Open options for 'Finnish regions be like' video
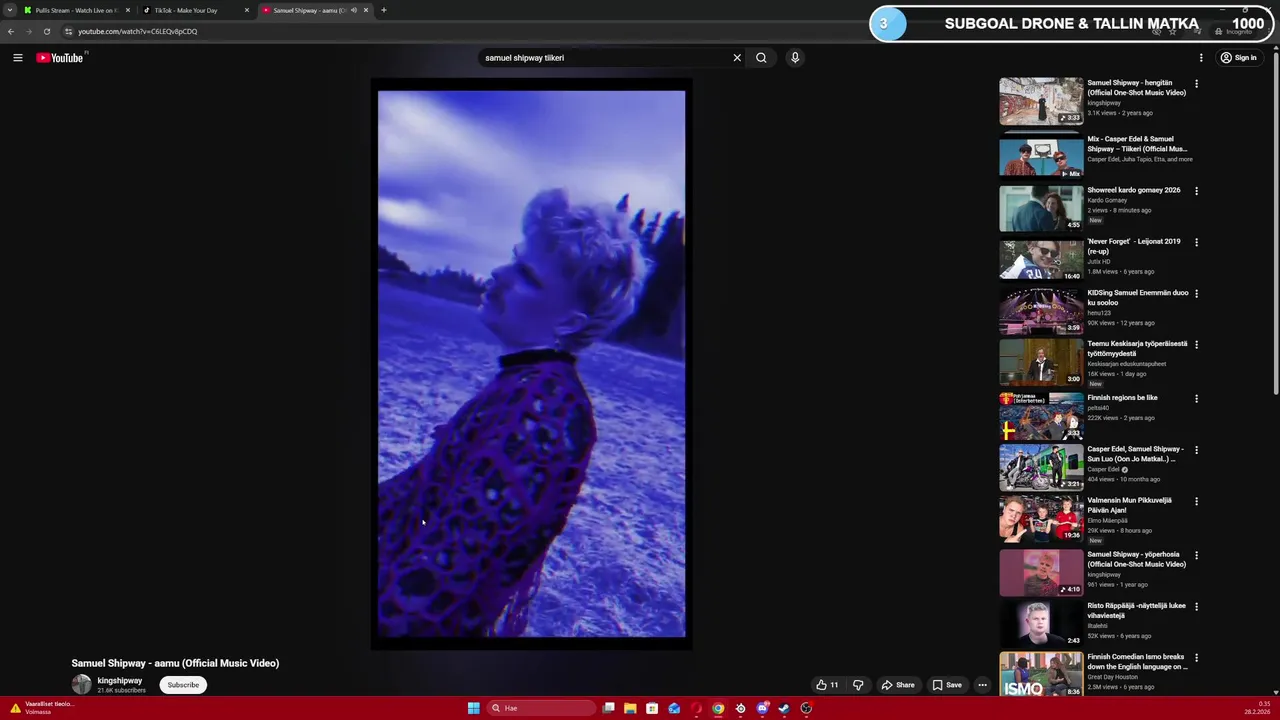The height and width of the screenshot is (720, 1280). [x=1196, y=399]
